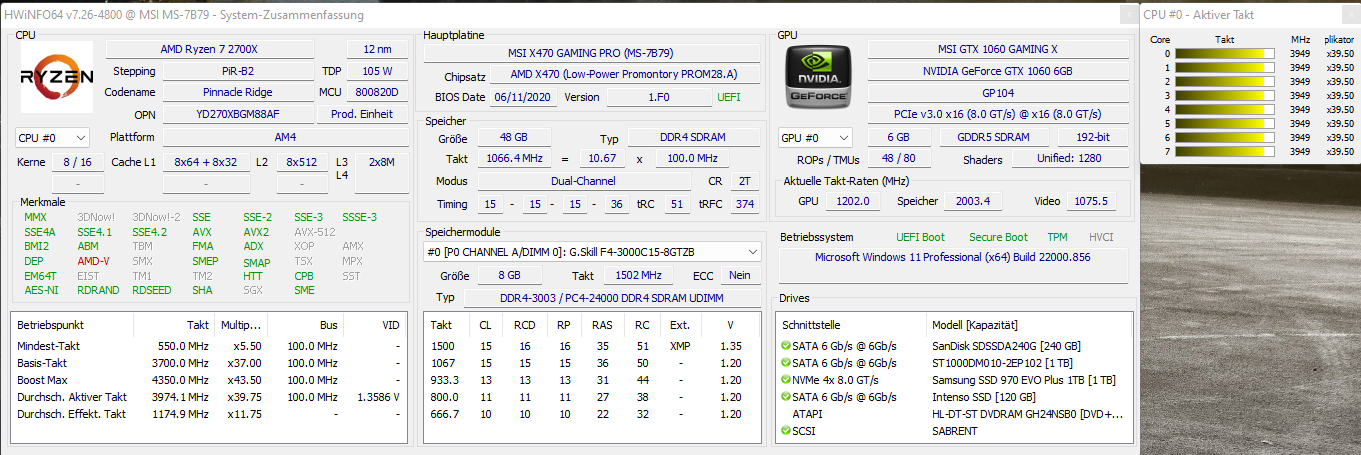Click the 105 W TDP value
The width and height of the screenshot is (1361, 455).
tap(378, 71)
